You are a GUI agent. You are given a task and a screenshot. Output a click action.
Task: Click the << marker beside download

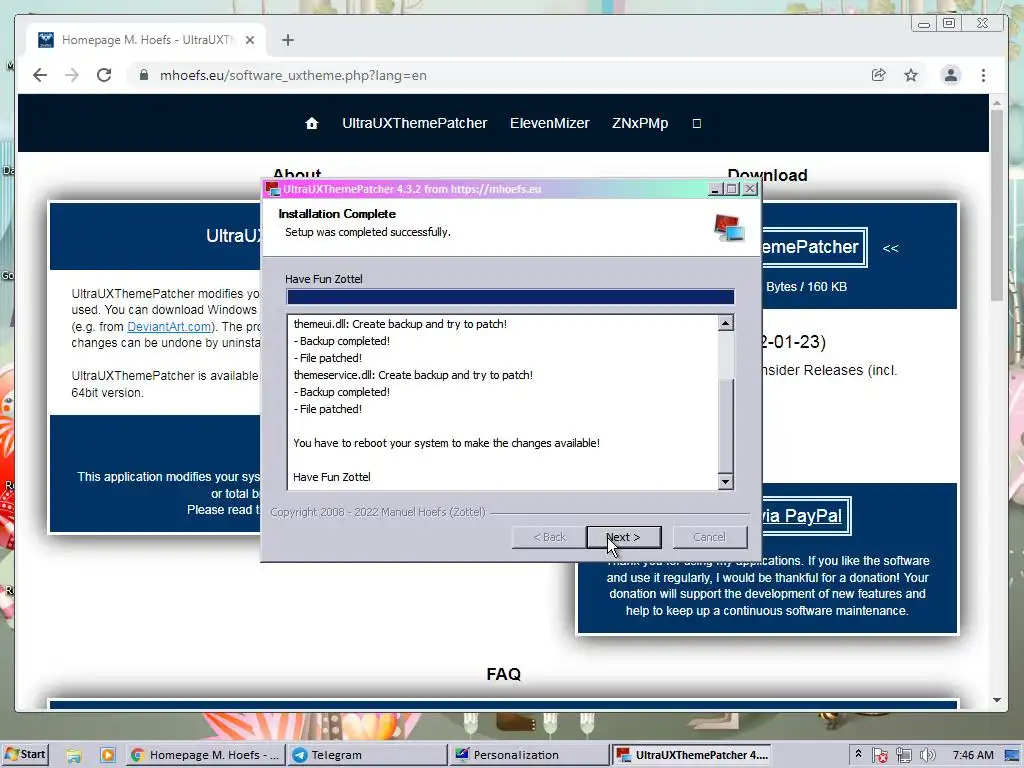tap(890, 248)
